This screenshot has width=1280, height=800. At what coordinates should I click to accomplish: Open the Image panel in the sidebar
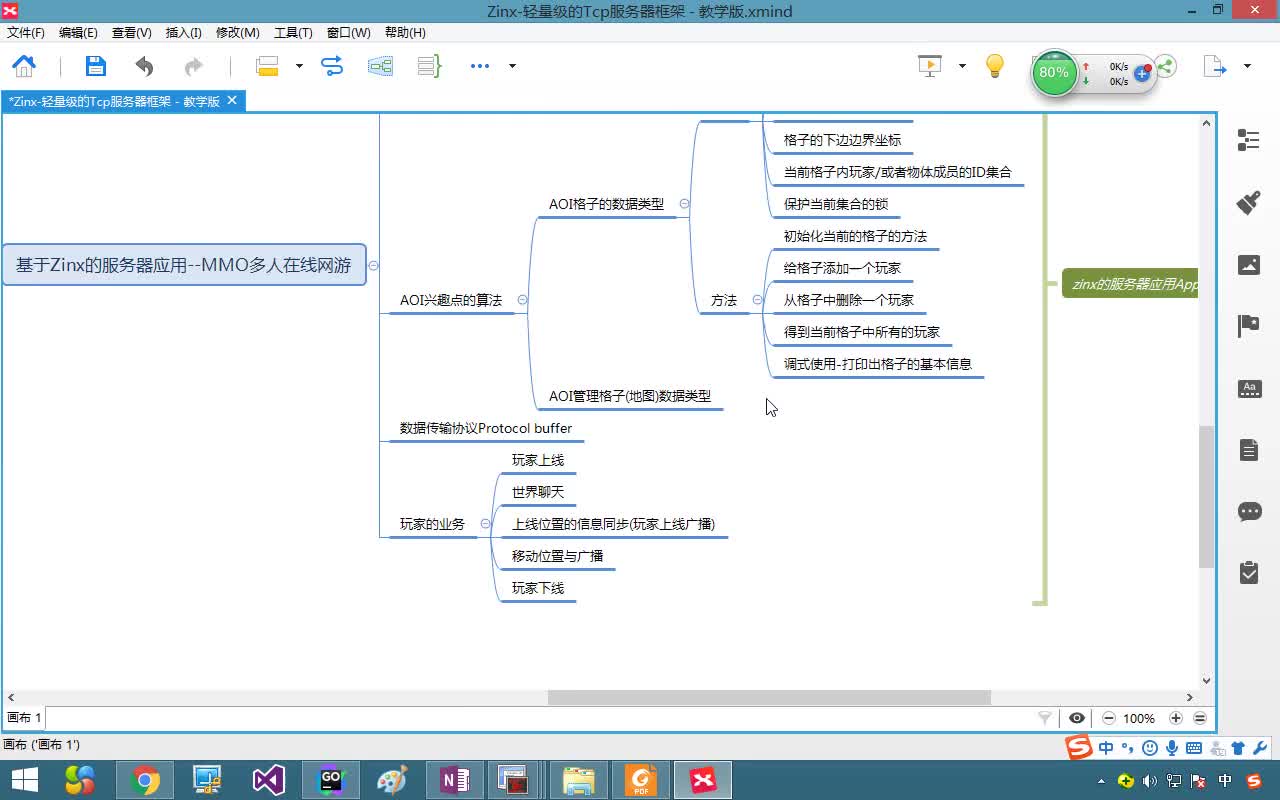[1249, 264]
